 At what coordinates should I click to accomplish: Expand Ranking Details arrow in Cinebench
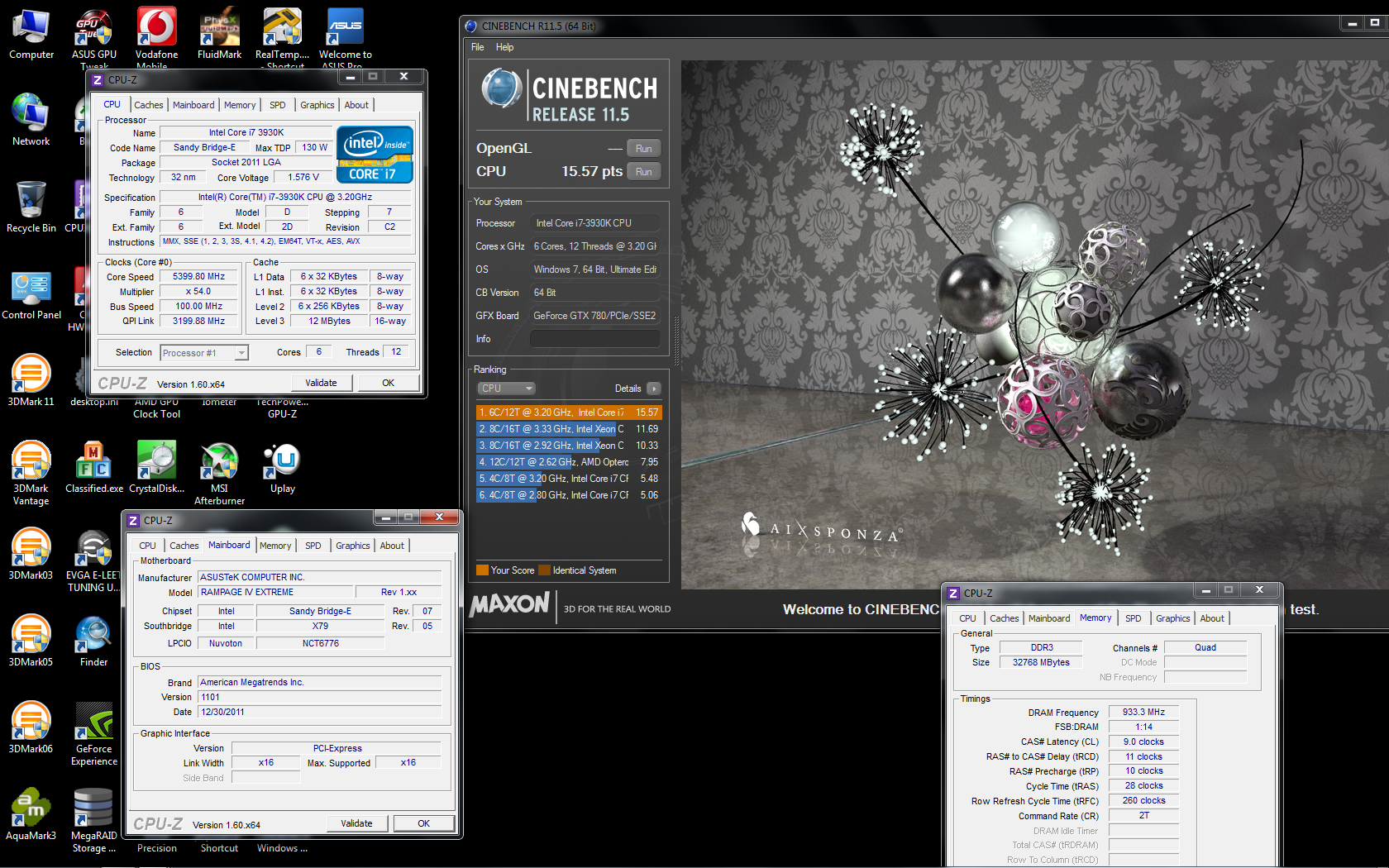[x=654, y=389]
